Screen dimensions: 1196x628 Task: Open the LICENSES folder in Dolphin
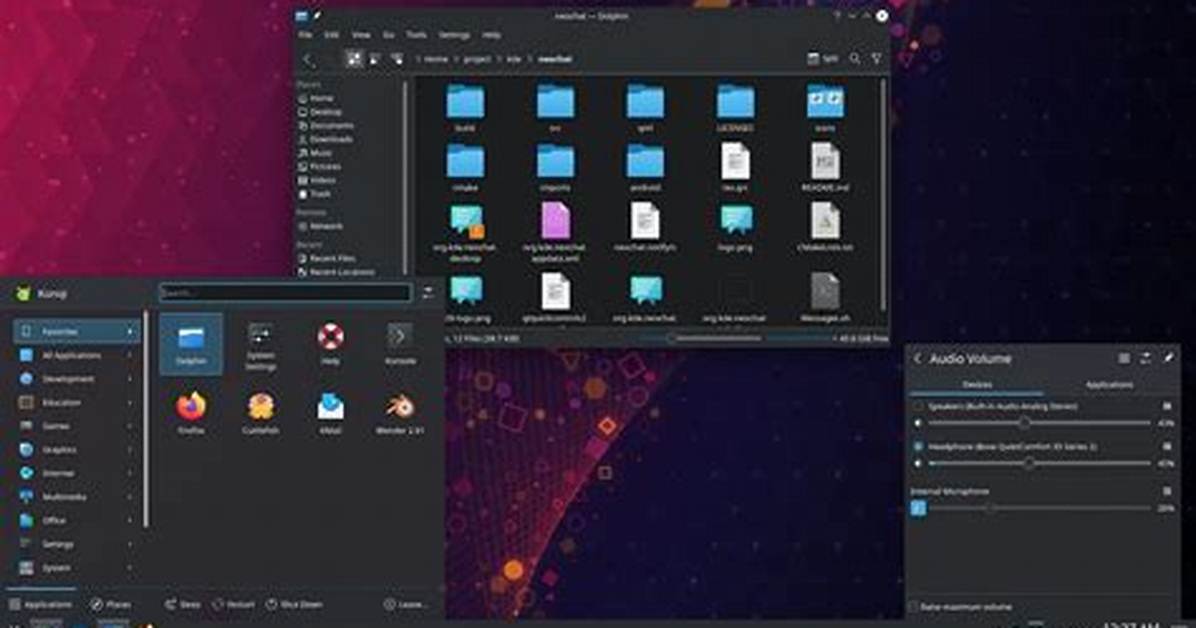pos(735,108)
